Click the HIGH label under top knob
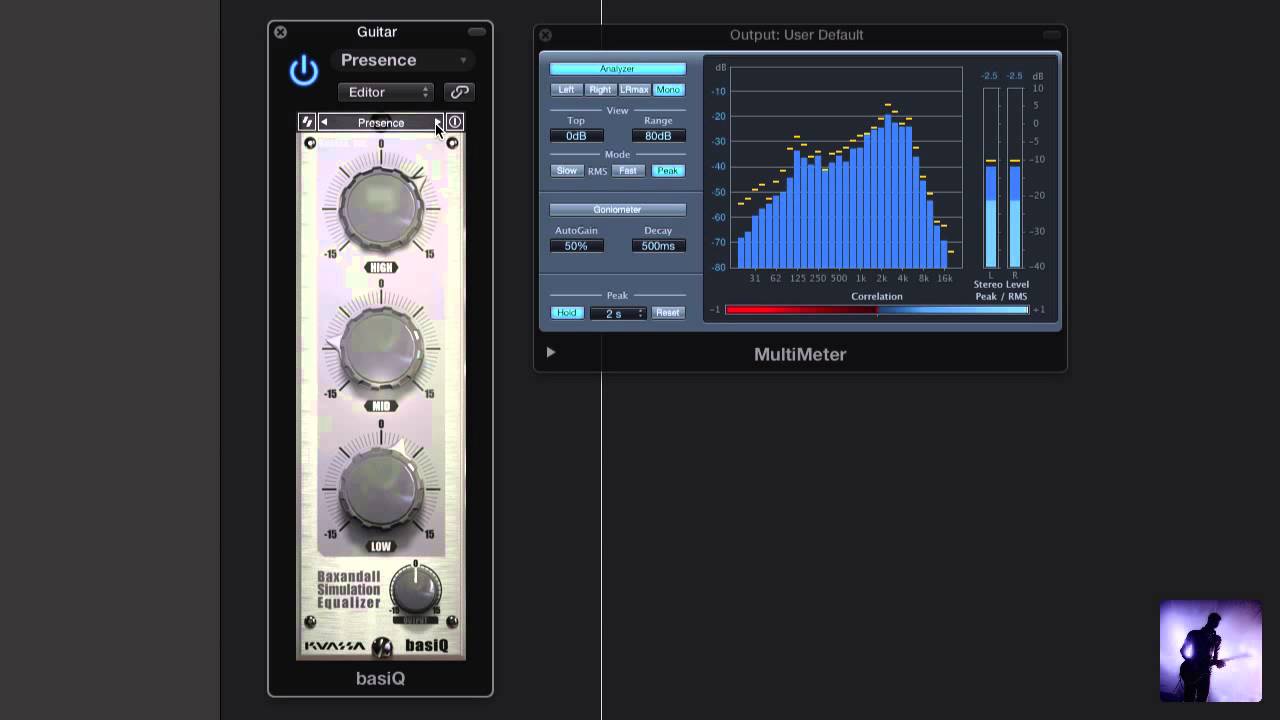1280x720 pixels. (x=381, y=268)
